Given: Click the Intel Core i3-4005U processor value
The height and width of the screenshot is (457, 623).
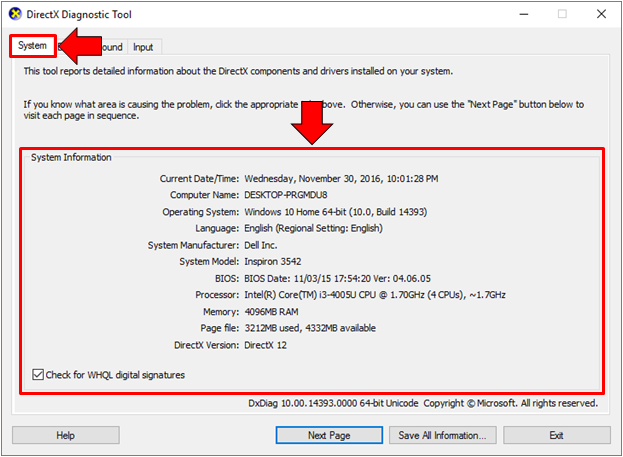Looking at the screenshot, I should pyautogui.click(x=375, y=295).
